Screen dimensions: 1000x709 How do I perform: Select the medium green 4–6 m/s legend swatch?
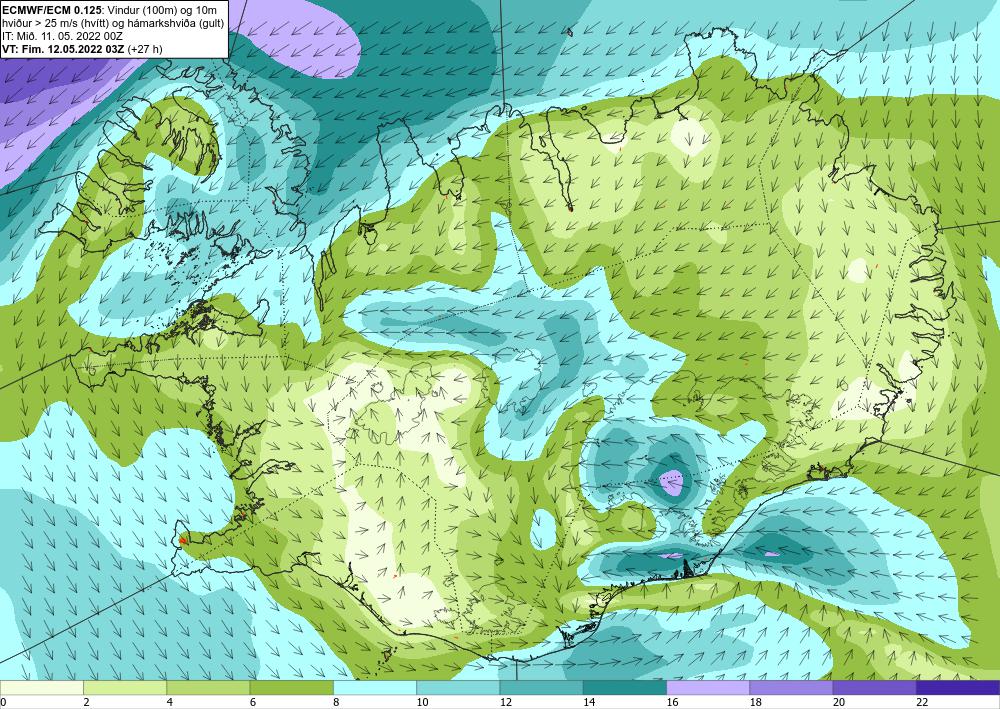click(x=208, y=688)
